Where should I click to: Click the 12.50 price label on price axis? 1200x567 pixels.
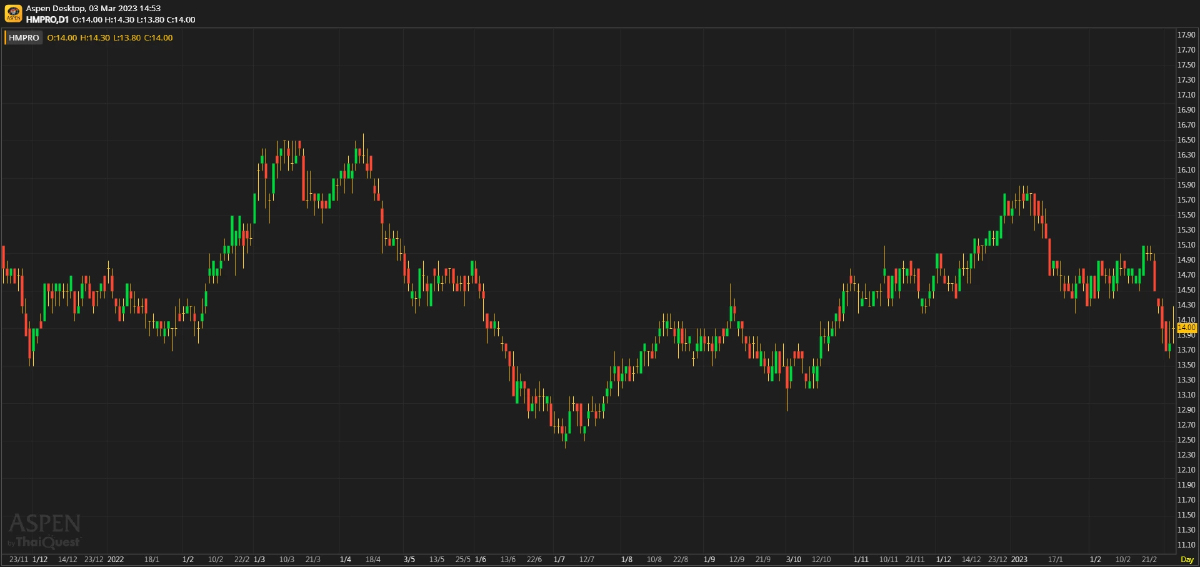(x=1186, y=439)
